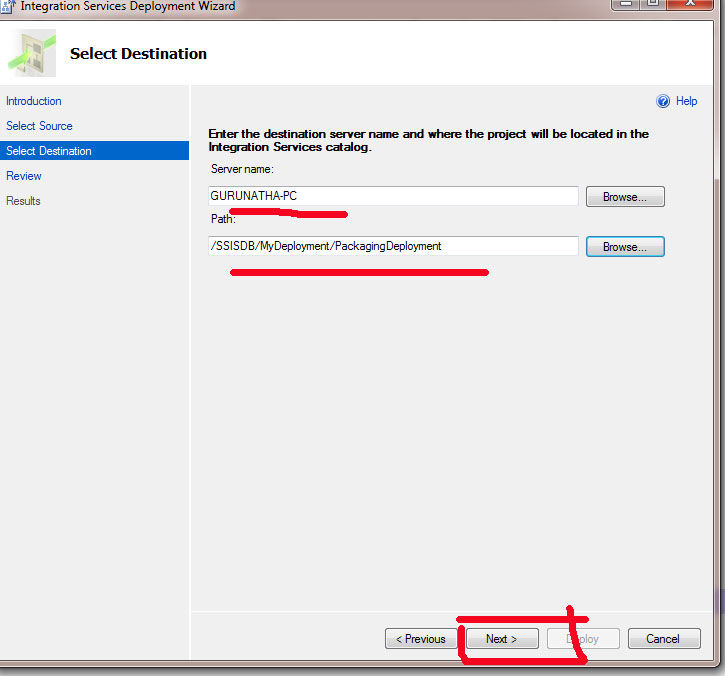Click the Next button
Screen dimensions: 725x676
(502, 639)
